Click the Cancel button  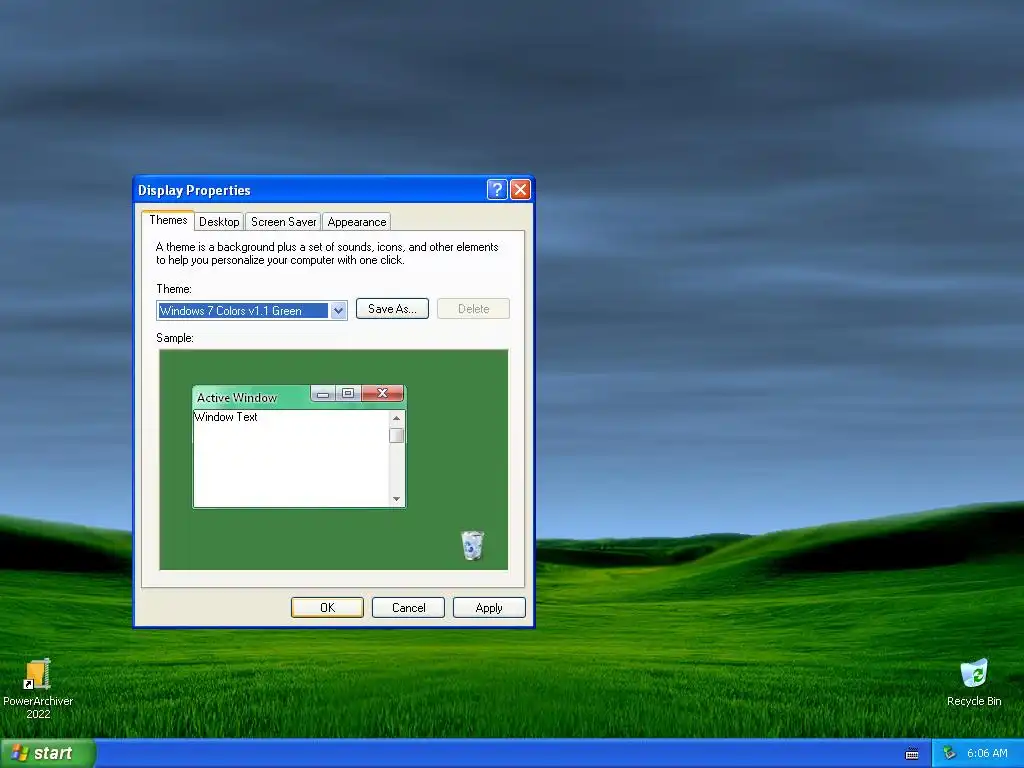[408, 607]
